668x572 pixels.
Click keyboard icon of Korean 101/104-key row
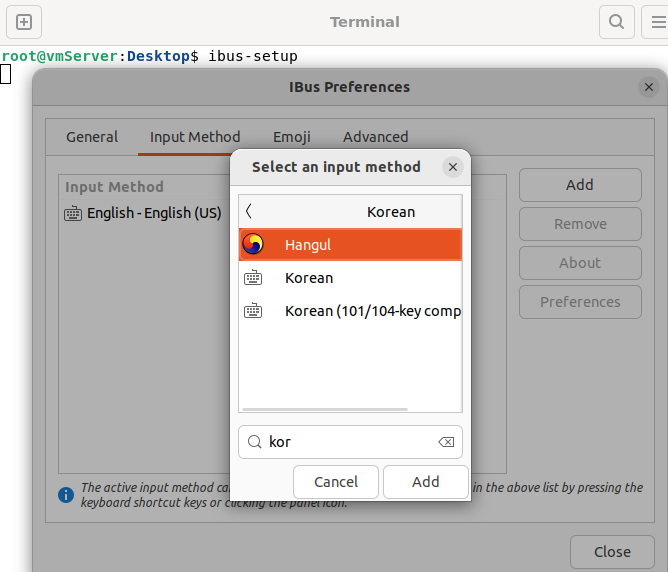click(253, 311)
